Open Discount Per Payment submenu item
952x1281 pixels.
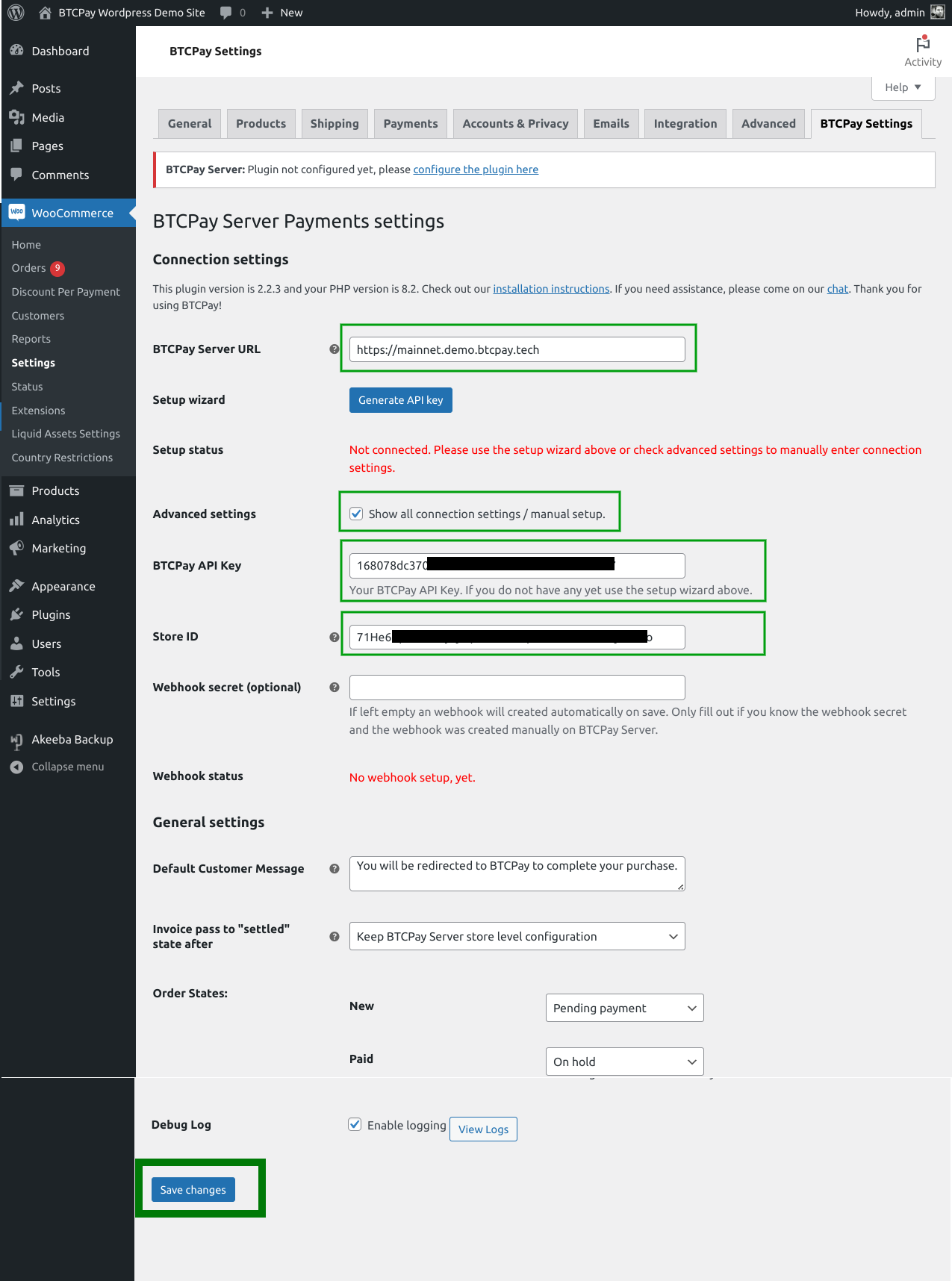pos(67,292)
